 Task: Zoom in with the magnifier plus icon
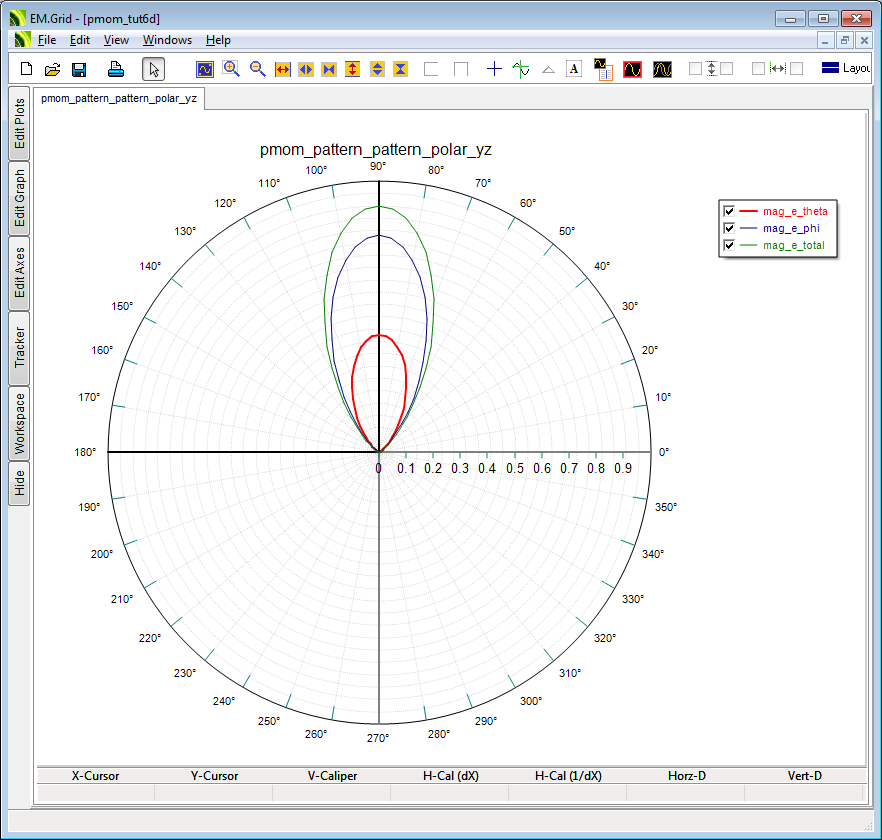pyautogui.click(x=231, y=69)
